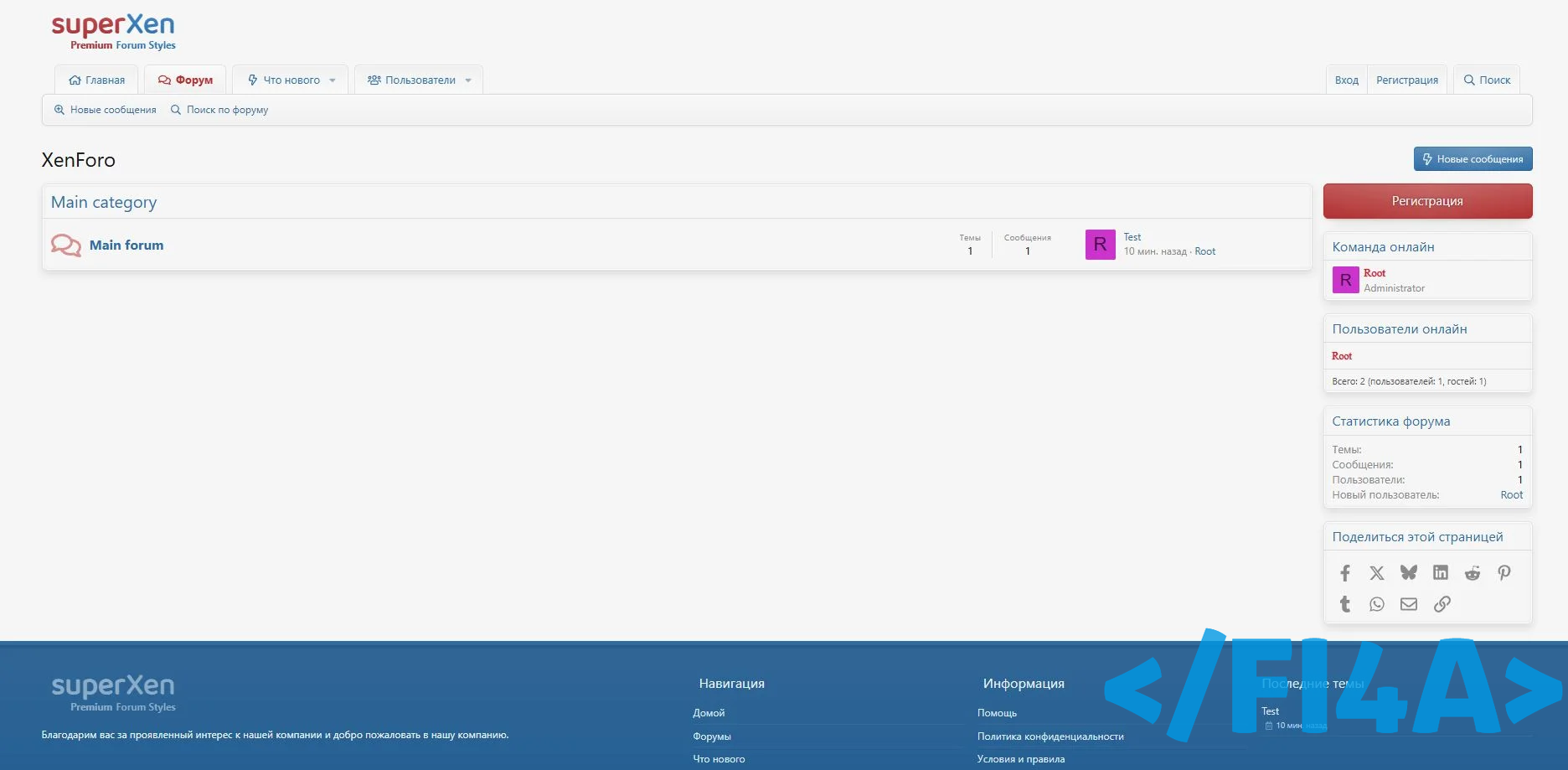
Task: Open the Что нового tab
Action: (x=284, y=80)
